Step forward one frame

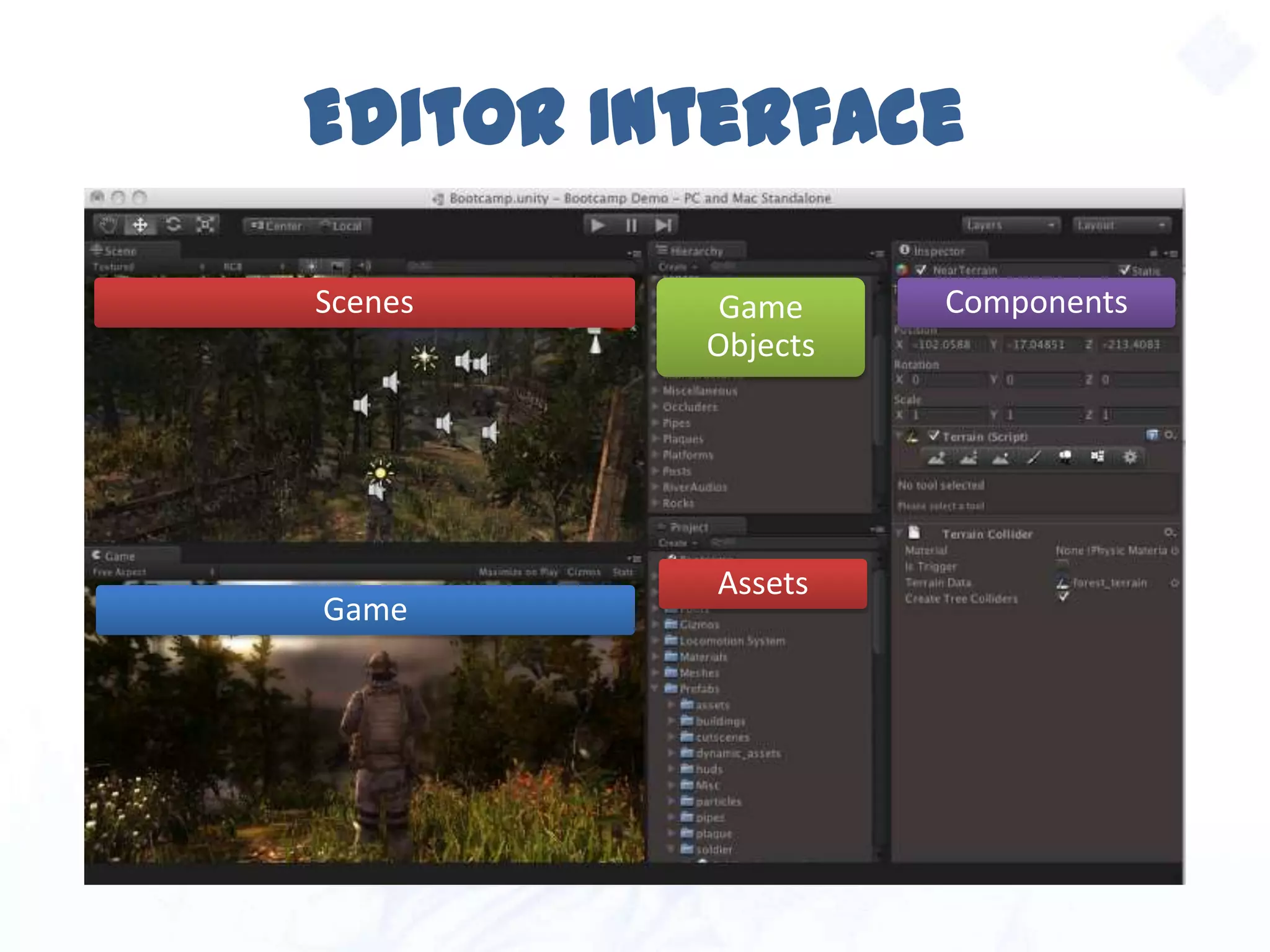[x=664, y=225]
